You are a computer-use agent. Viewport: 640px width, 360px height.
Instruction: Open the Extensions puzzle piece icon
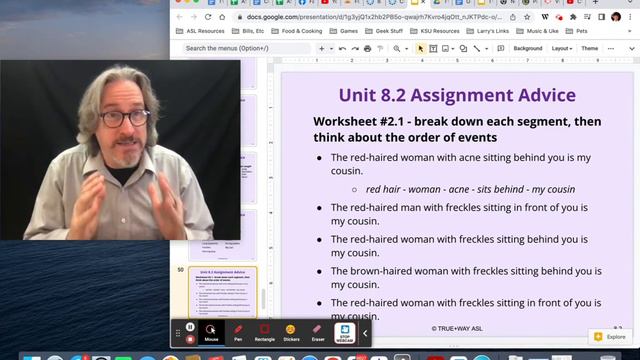(x=573, y=17)
